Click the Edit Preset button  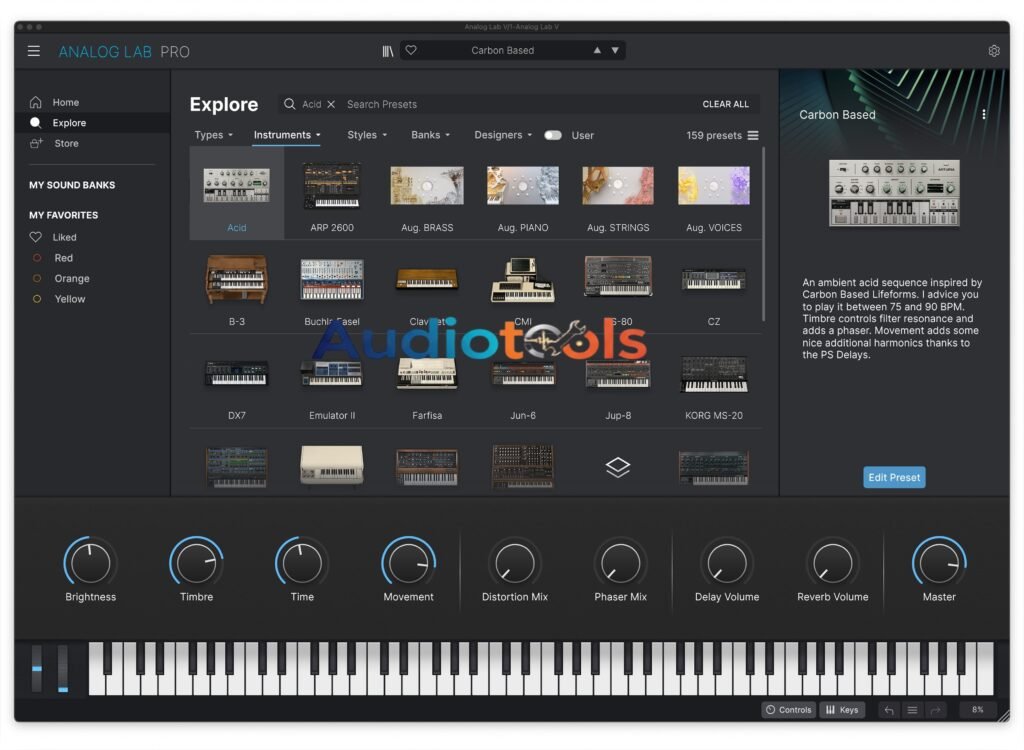click(x=893, y=477)
